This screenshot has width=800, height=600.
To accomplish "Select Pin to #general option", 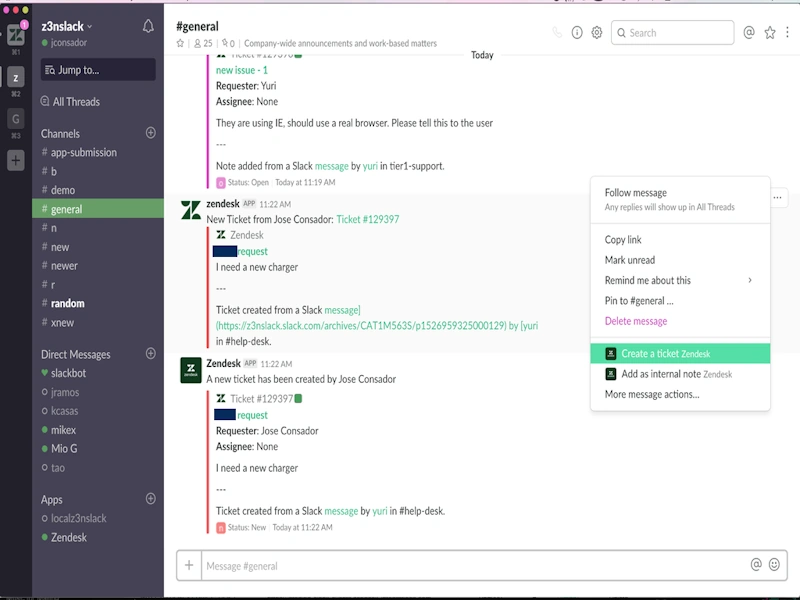I will pos(680,301).
